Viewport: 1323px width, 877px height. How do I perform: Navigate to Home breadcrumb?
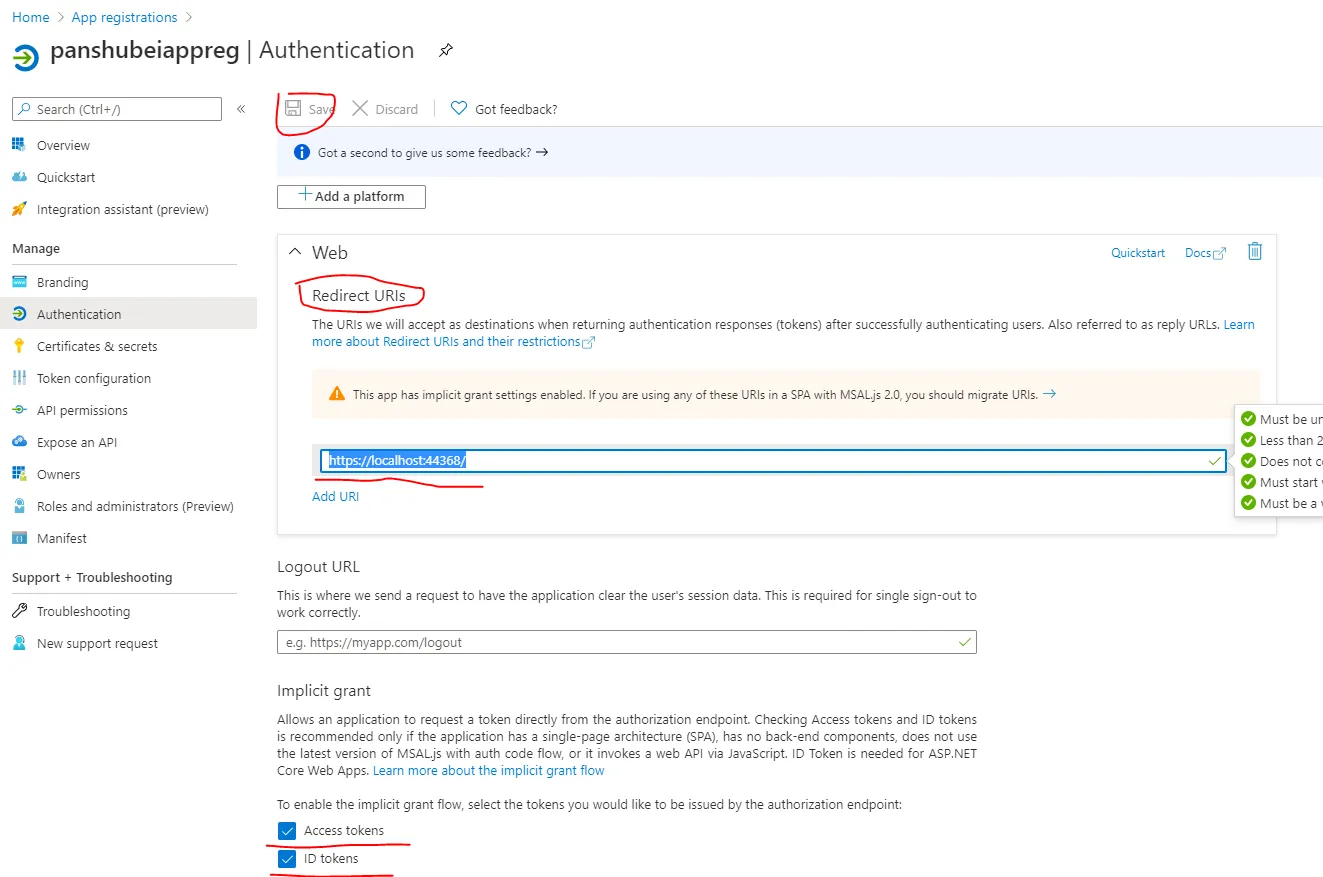[x=31, y=17]
